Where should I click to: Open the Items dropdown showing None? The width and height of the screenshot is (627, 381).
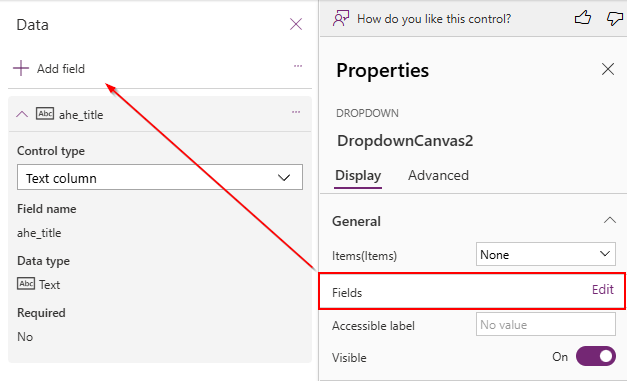546,254
